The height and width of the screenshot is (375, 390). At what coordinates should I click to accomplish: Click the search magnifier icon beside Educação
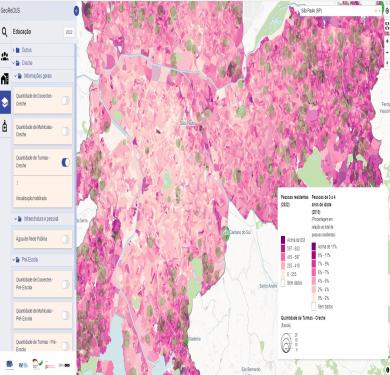click(x=5, y=32)
